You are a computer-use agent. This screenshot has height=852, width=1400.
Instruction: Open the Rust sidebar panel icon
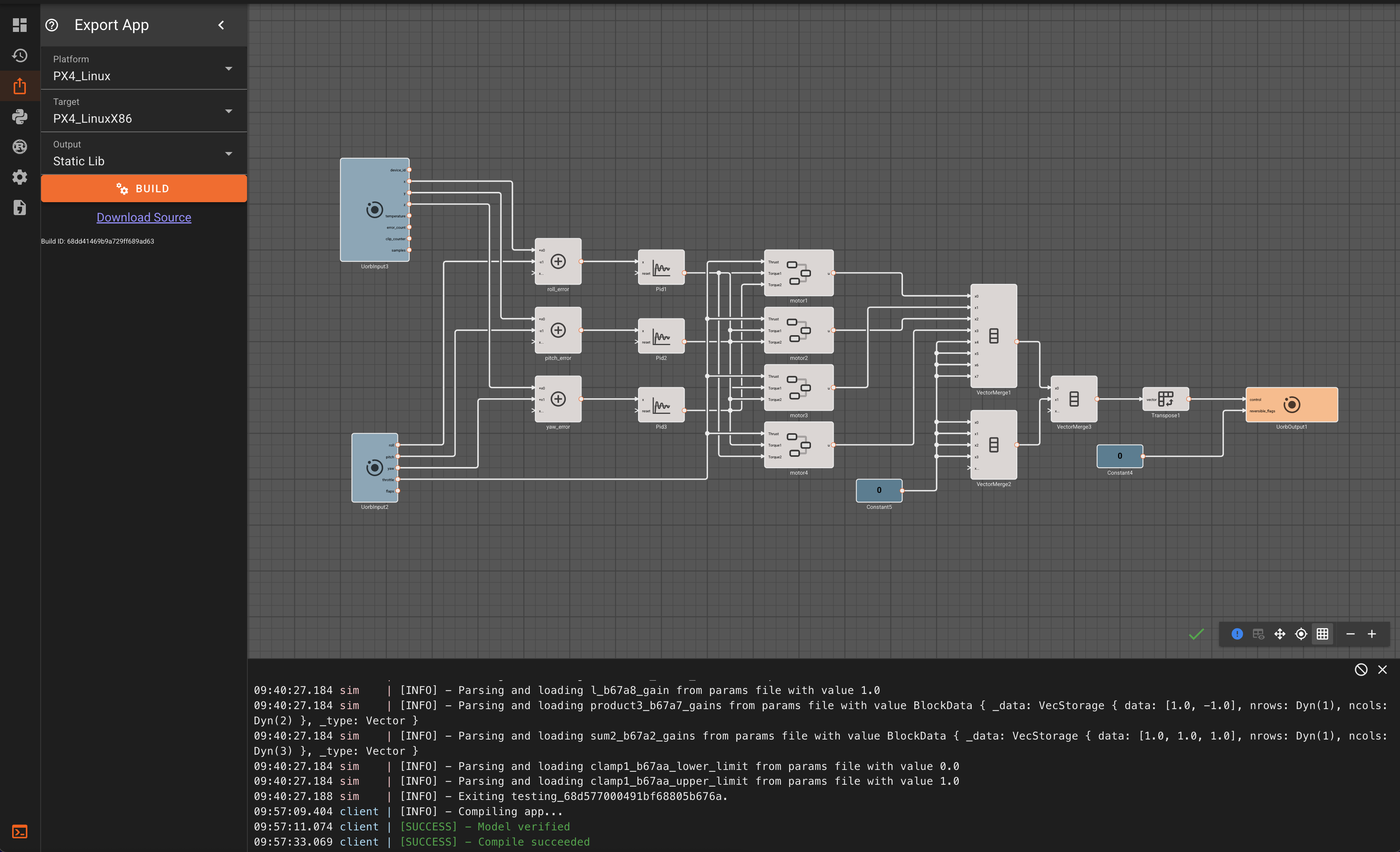20,147
